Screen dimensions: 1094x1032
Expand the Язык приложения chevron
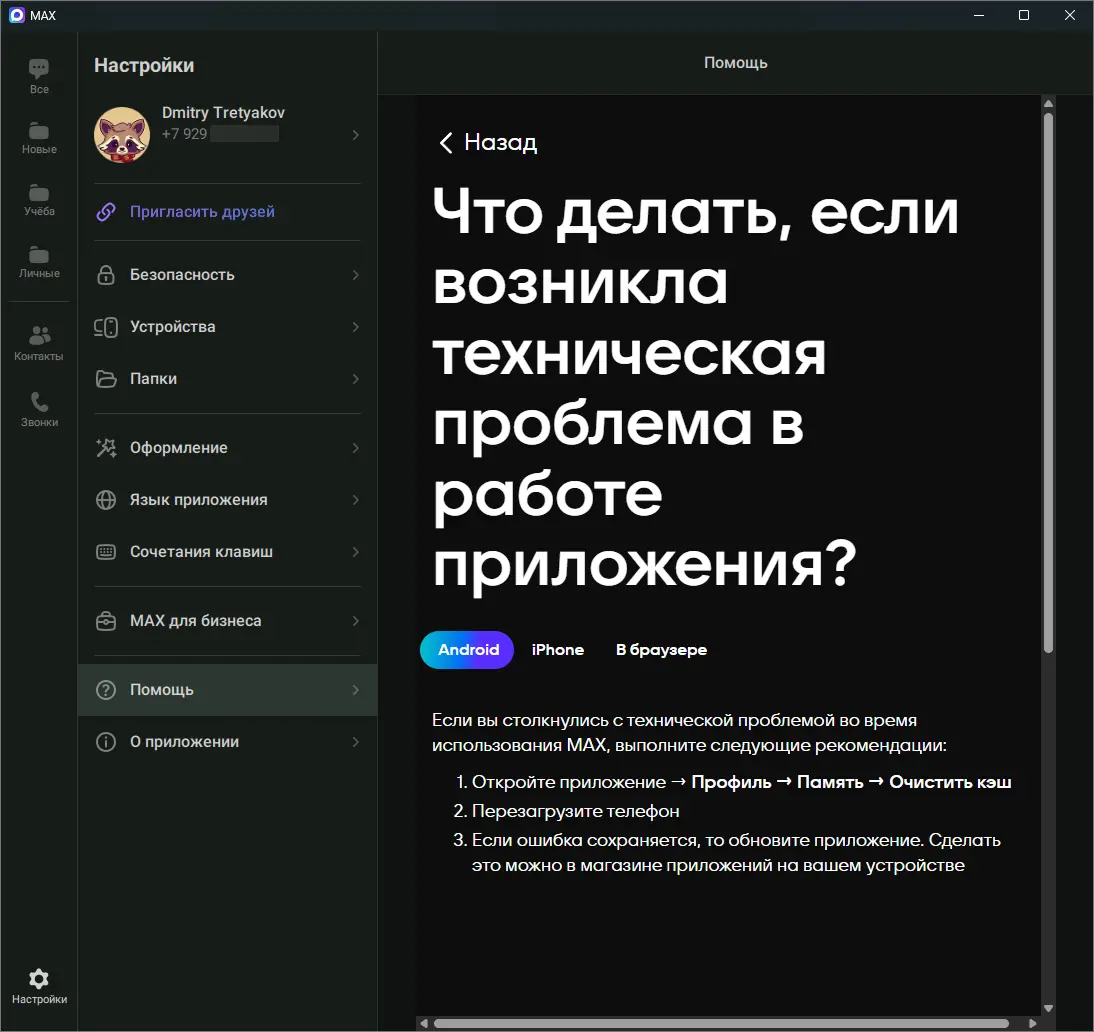point(356,500)
